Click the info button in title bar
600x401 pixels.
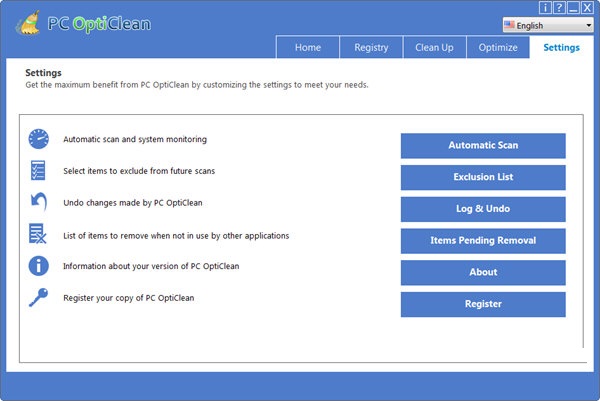coord(545,7)
